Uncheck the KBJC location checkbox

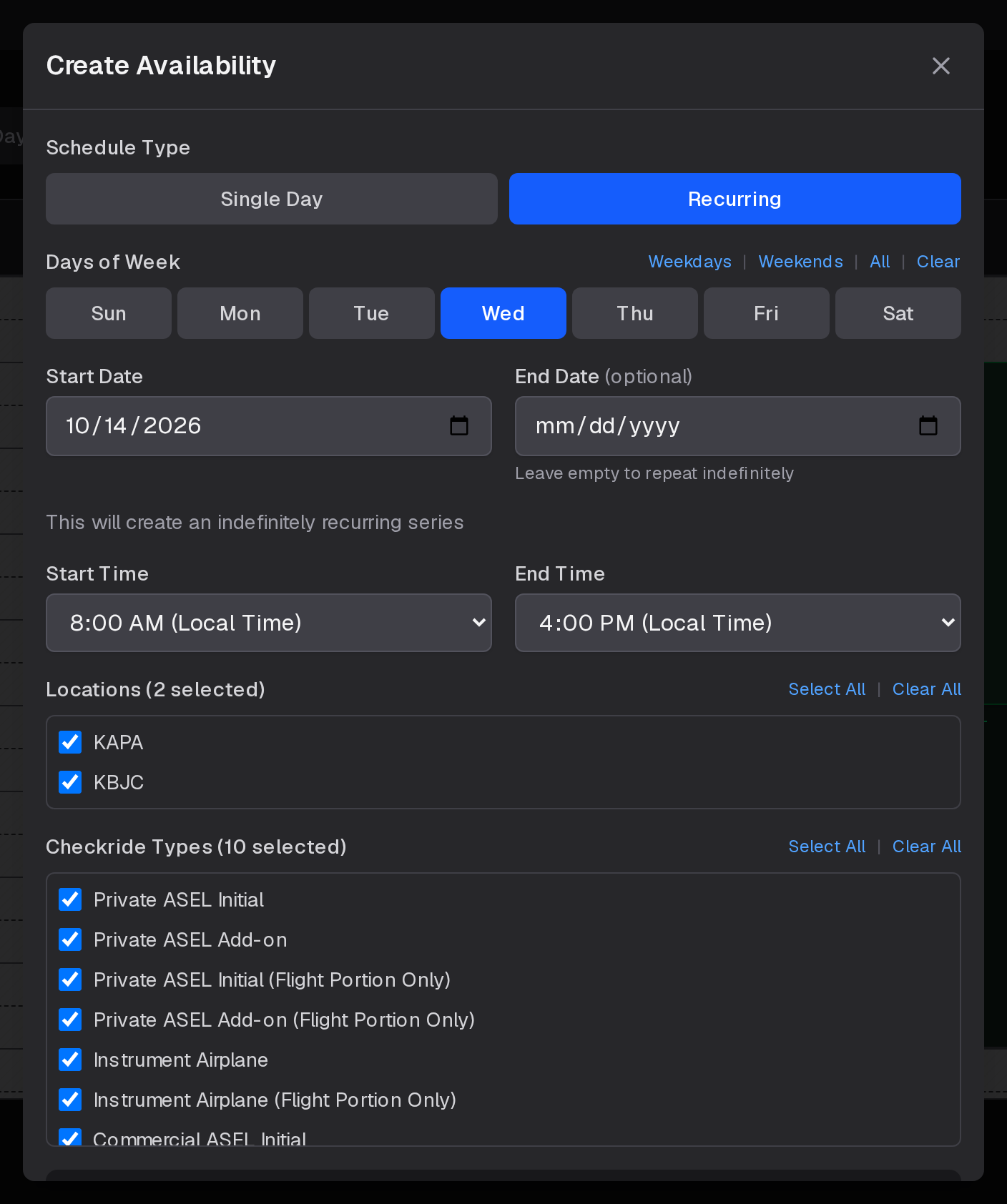point(70,782)
